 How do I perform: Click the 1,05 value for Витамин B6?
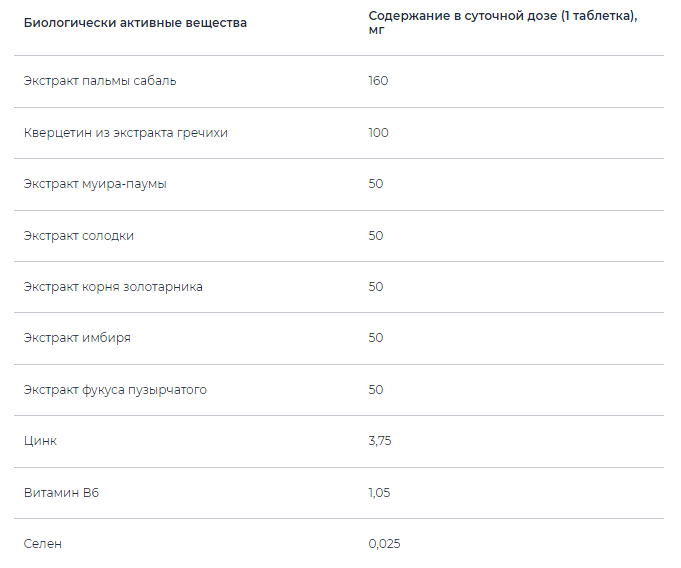379,493
